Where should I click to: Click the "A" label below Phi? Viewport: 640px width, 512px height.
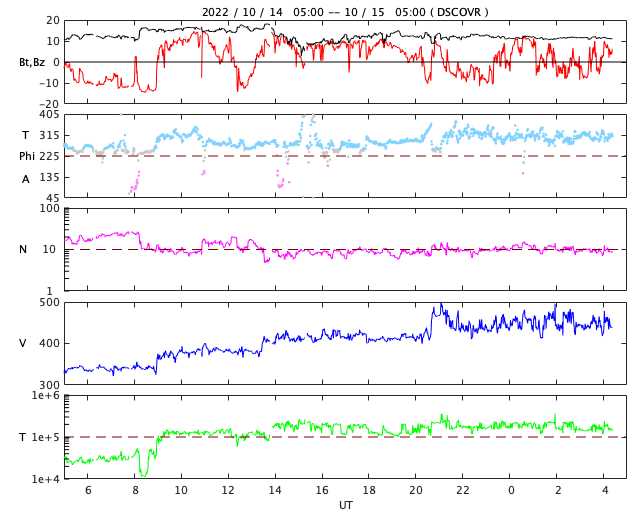[26, 179]
